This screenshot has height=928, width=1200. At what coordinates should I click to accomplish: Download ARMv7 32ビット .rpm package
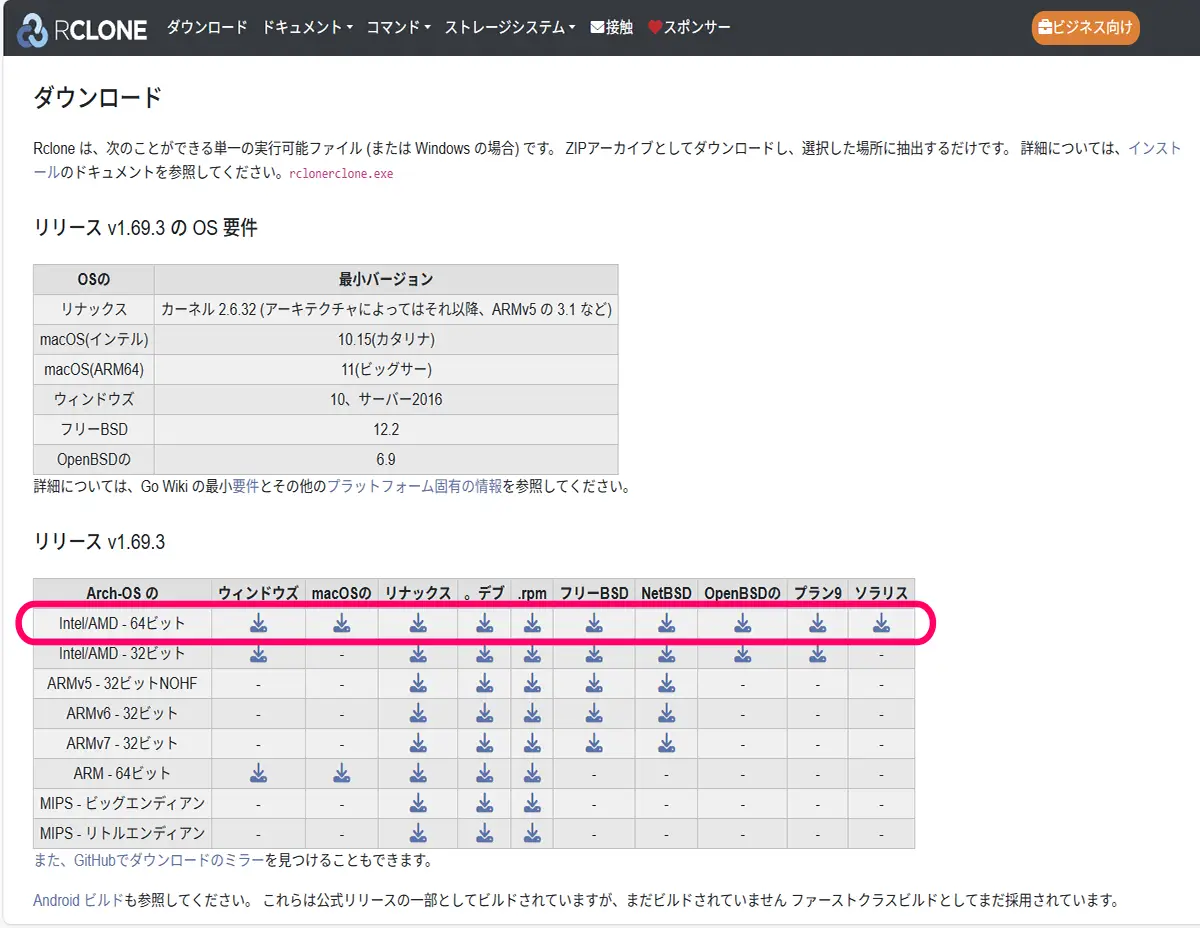click(532, 744)
